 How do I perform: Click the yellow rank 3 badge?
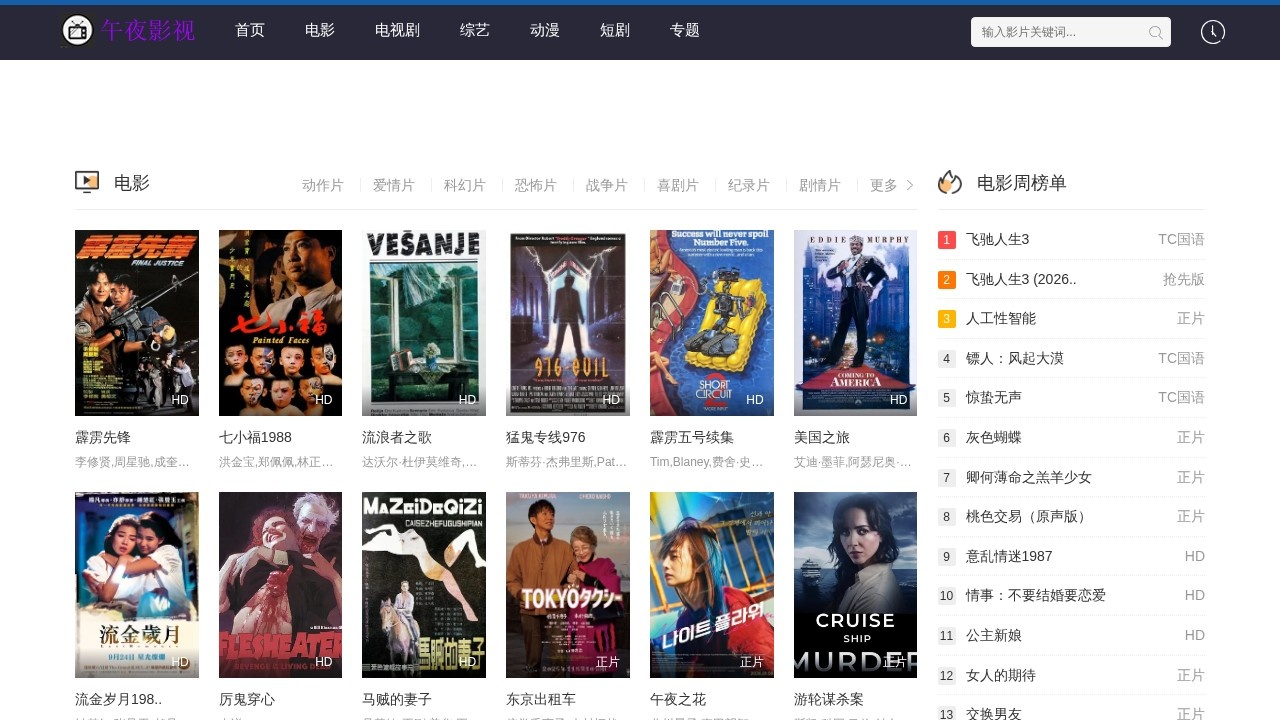[947, 319]
